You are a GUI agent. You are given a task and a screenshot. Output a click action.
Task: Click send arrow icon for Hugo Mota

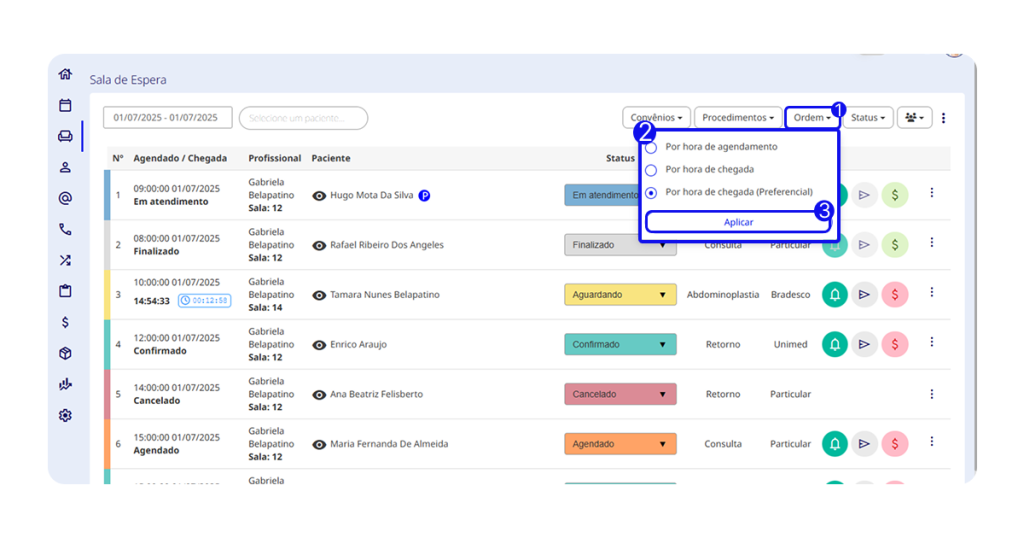pos(864,195)
